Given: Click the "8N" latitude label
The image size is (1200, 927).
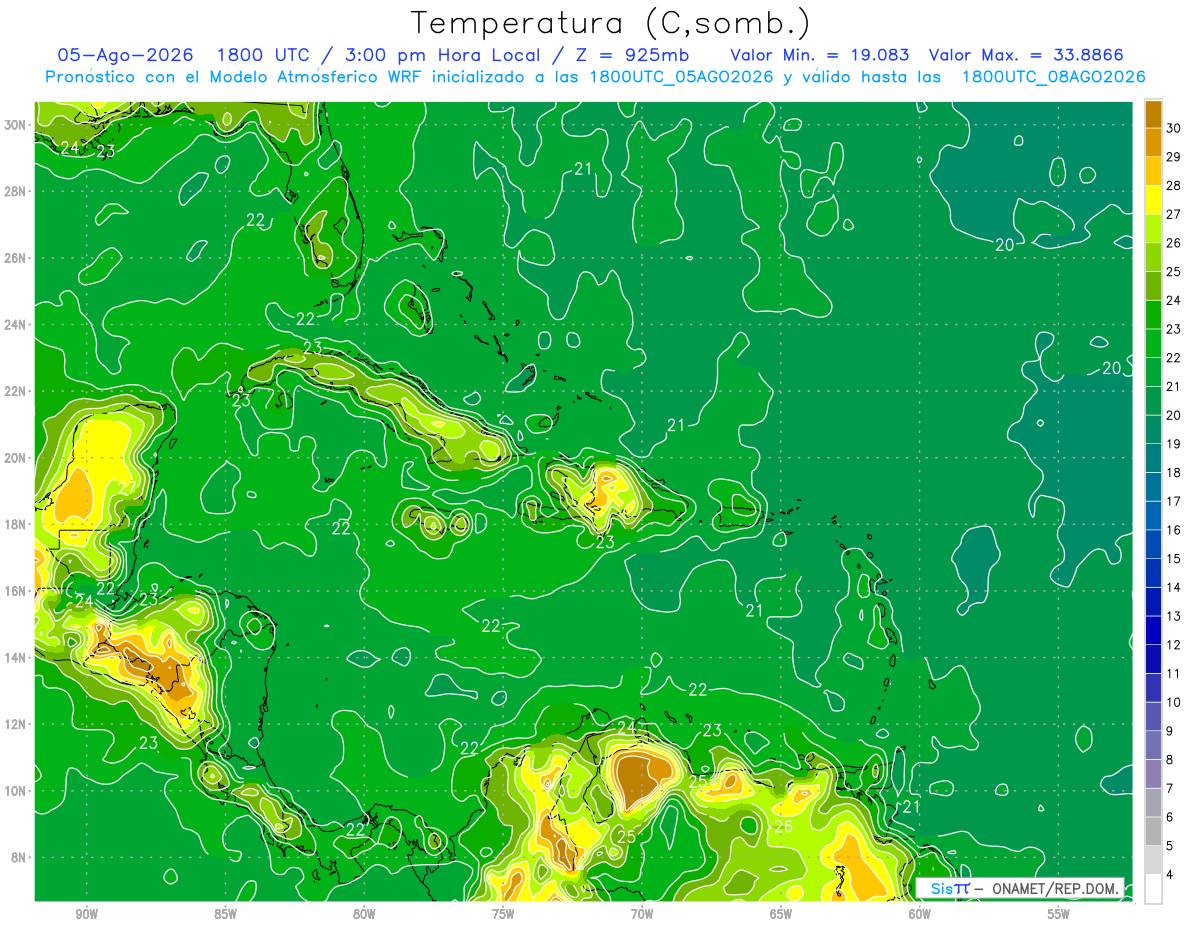Looking at the screenshot, I should 19,857.
